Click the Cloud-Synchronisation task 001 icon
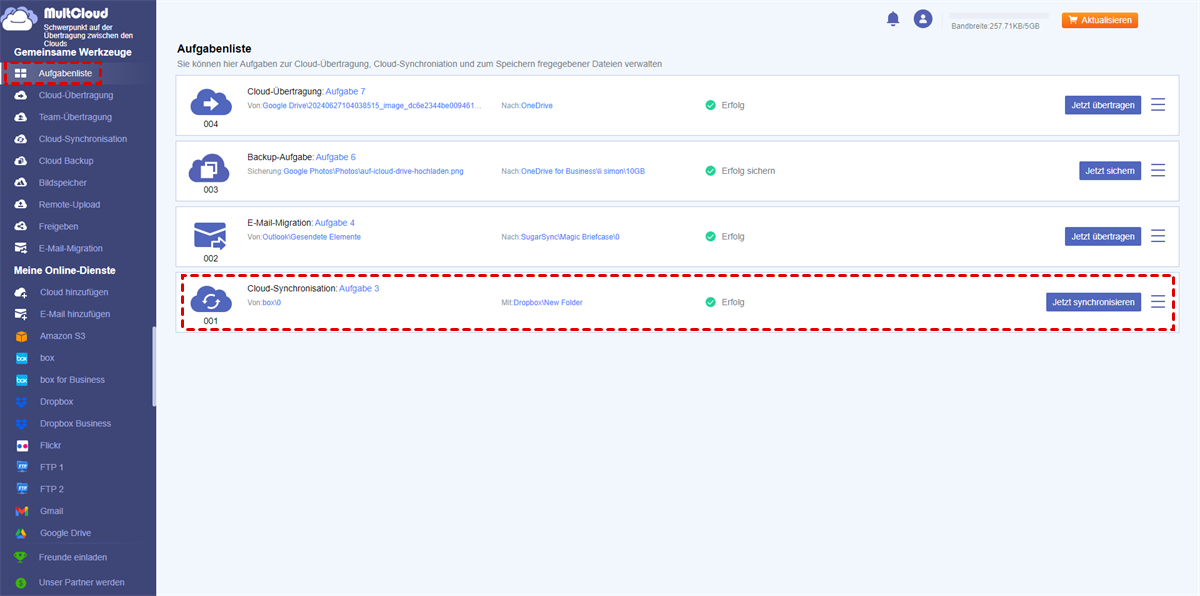Image resolution: width=1200 pixels, height=596 pixels. coord(210,299)
